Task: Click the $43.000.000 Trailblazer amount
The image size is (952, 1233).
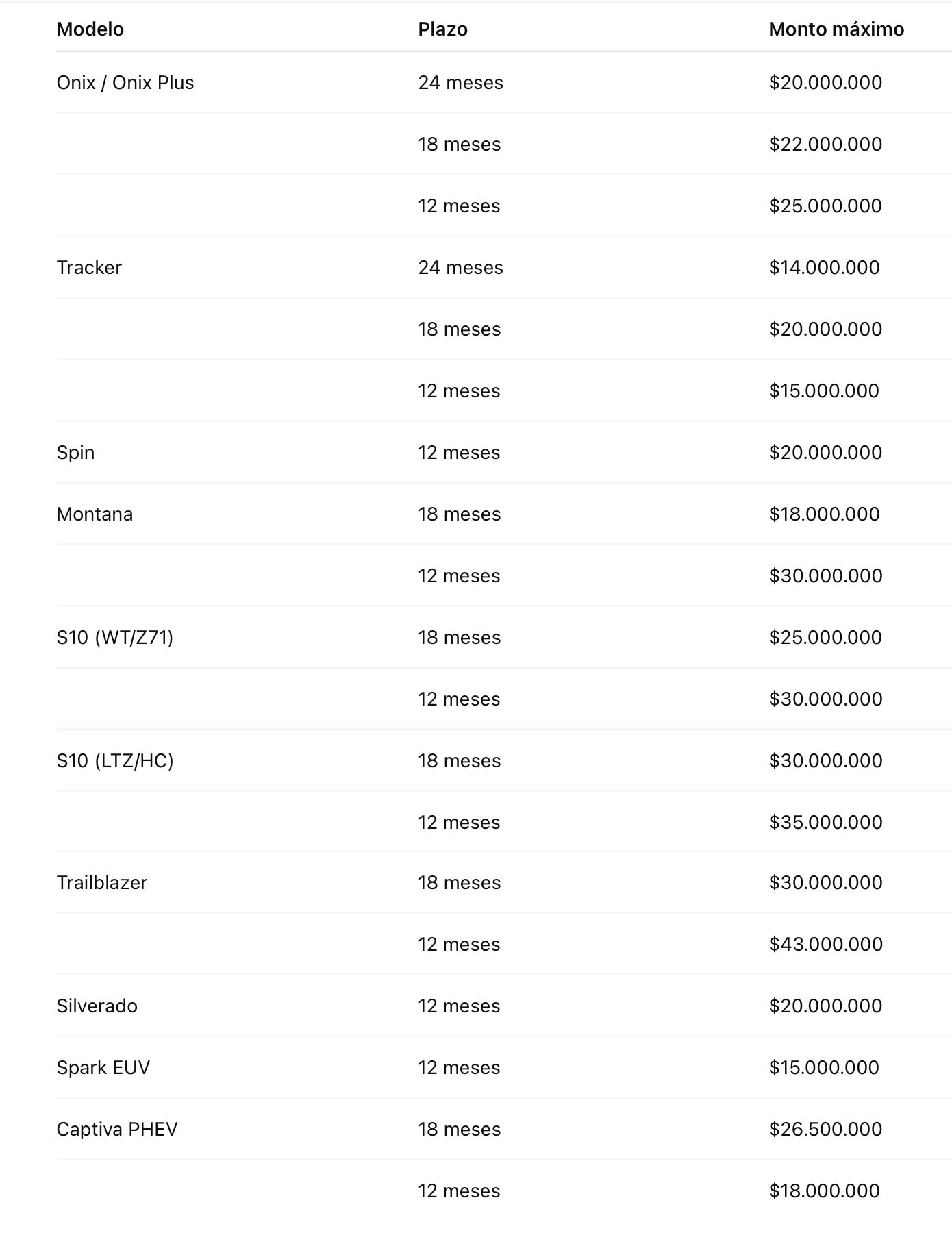Action: (x=825, y=945)
